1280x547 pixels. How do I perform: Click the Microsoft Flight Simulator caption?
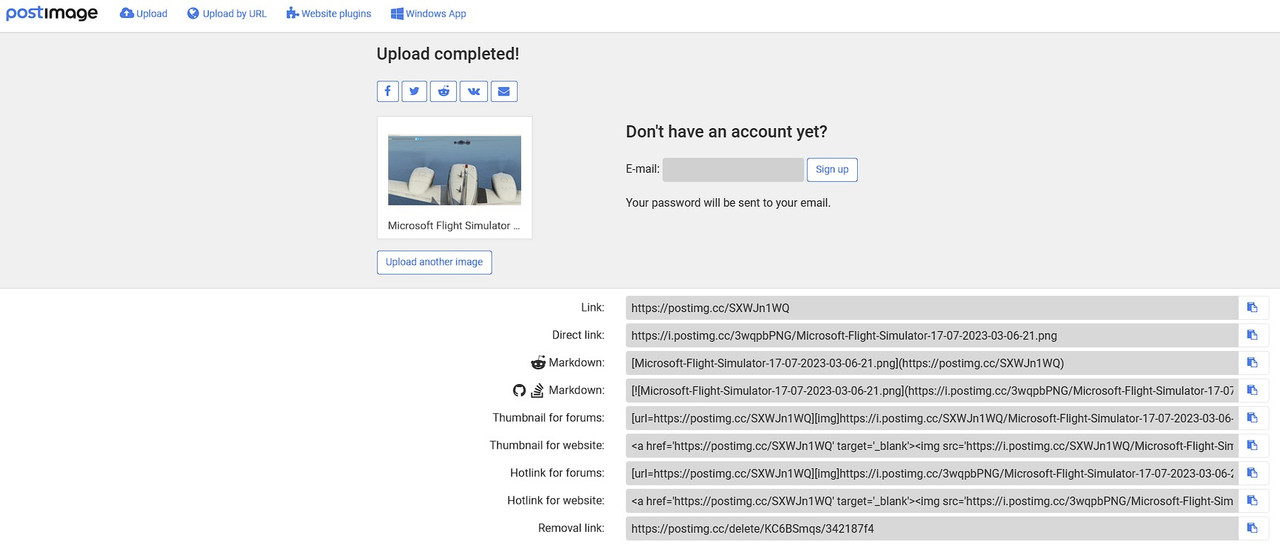(x=454, y=226)
